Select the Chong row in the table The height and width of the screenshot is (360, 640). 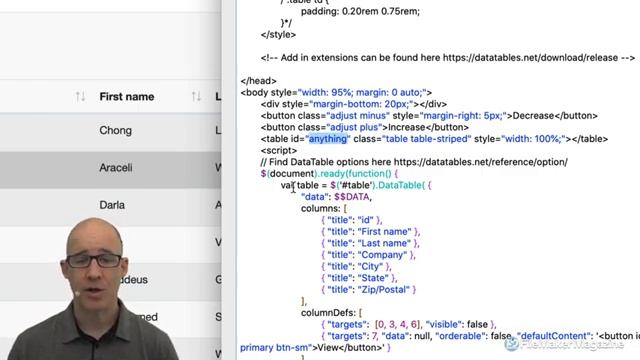[111, 131]
